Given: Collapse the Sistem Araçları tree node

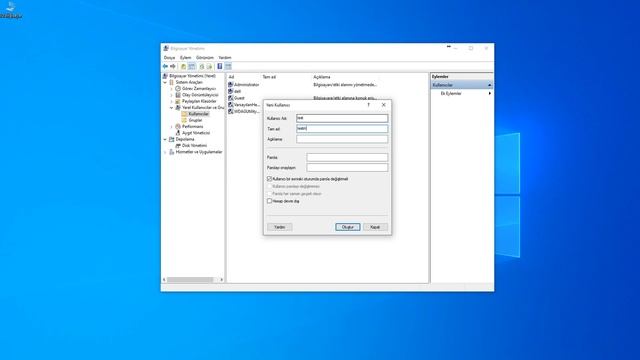Looking at the screenshot, I should 165,82.
